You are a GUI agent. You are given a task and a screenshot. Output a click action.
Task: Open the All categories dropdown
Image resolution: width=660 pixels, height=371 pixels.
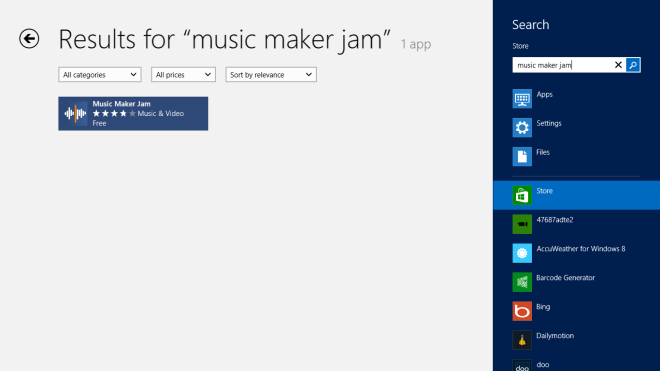tap(100, 75)
